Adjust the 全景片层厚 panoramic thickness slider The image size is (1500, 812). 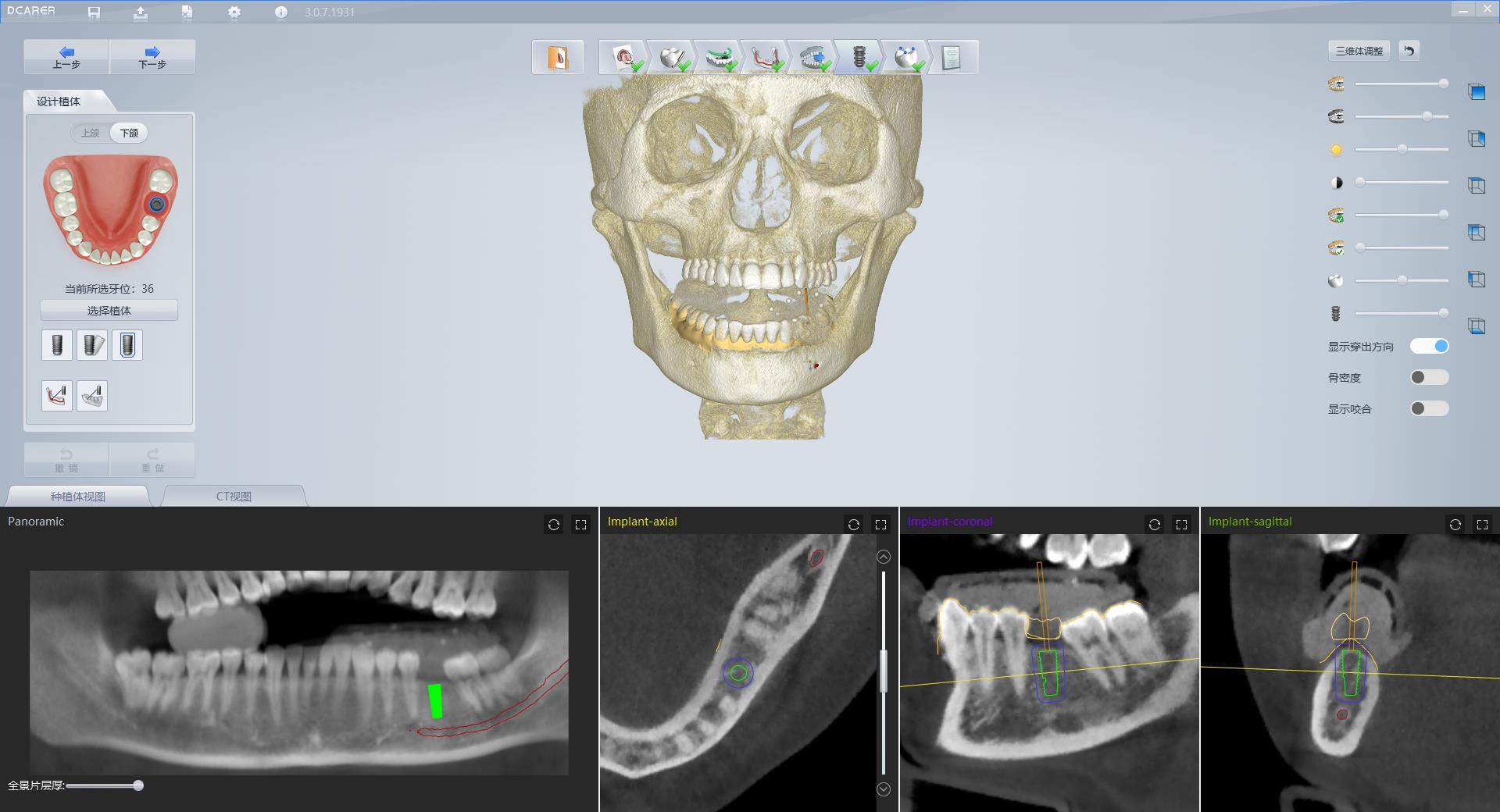(x=138, y=785)
